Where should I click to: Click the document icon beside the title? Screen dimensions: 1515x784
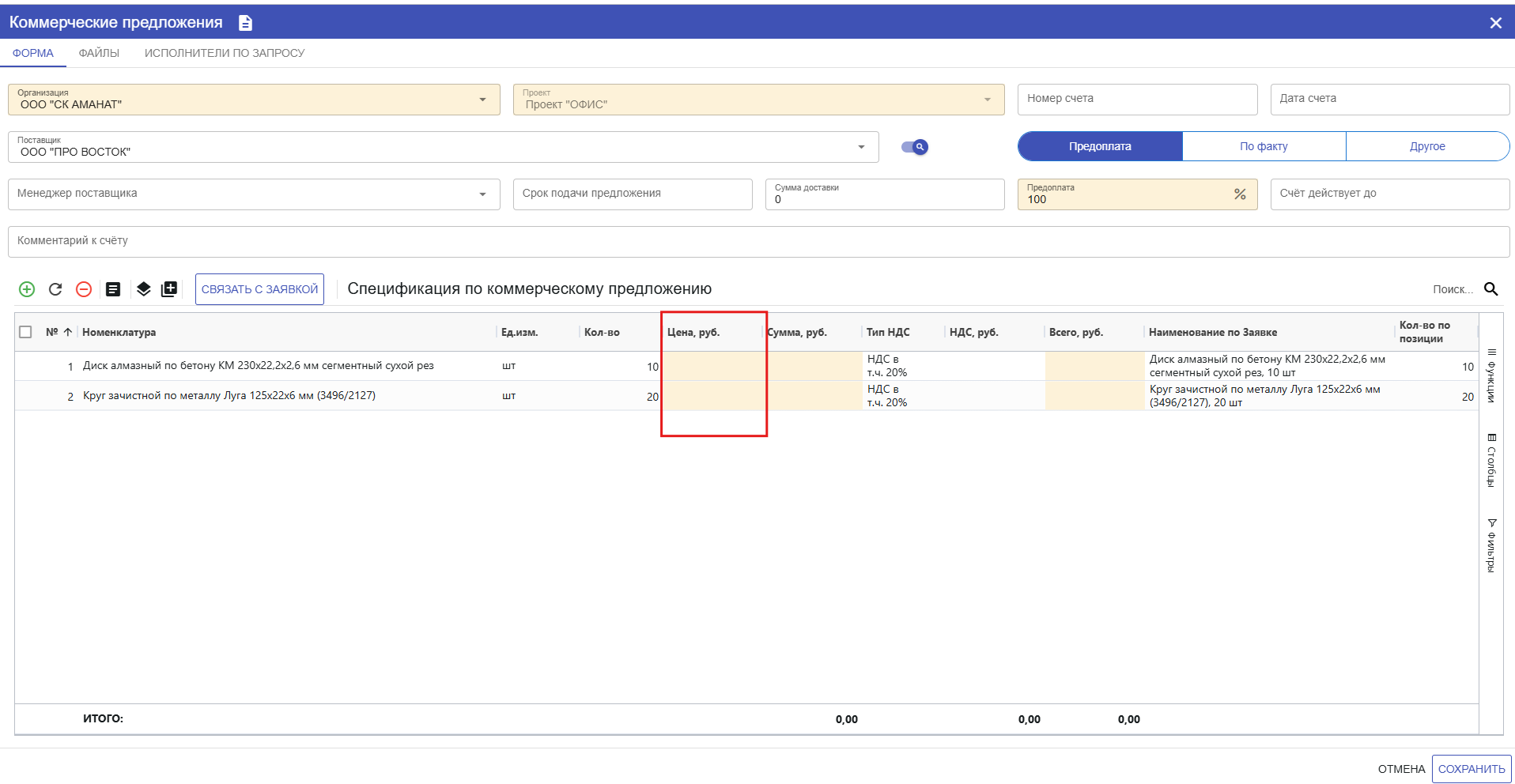[x=246, y=23]
